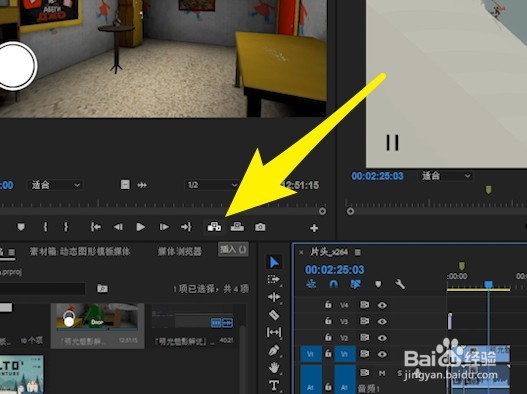Select the Selection tool
This screenshot has height=394, width=527.
pos(274,262)
